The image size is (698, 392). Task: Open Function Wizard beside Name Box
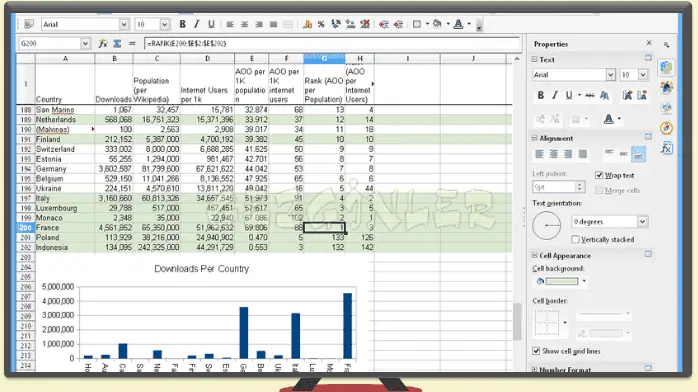point(103,43)
